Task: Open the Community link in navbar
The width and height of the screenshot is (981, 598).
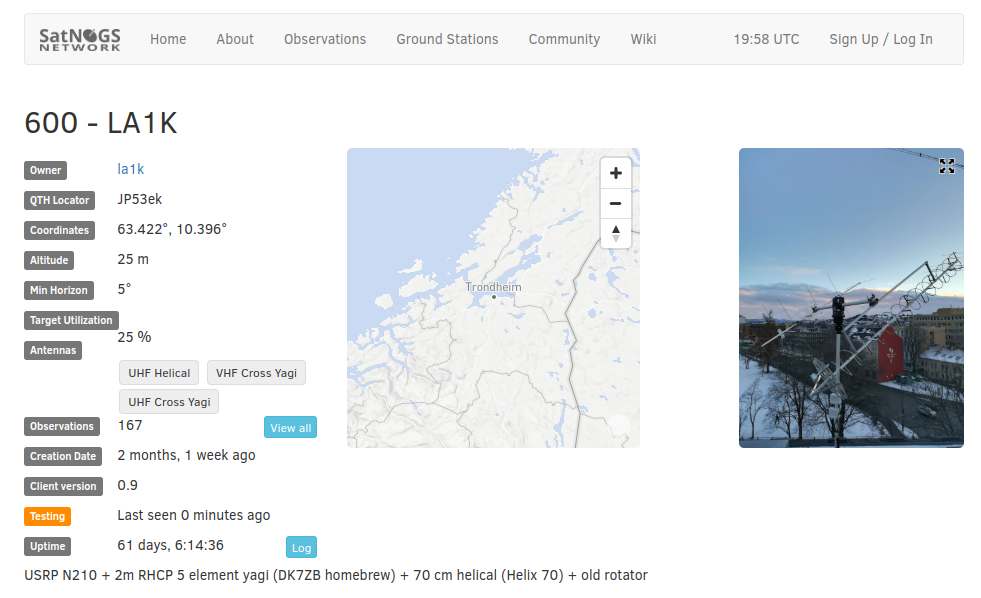Action: click(x=564, y=39)
